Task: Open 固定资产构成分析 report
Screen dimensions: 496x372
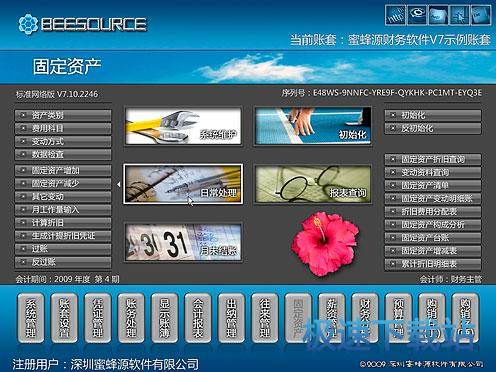Action: [433, 225]
